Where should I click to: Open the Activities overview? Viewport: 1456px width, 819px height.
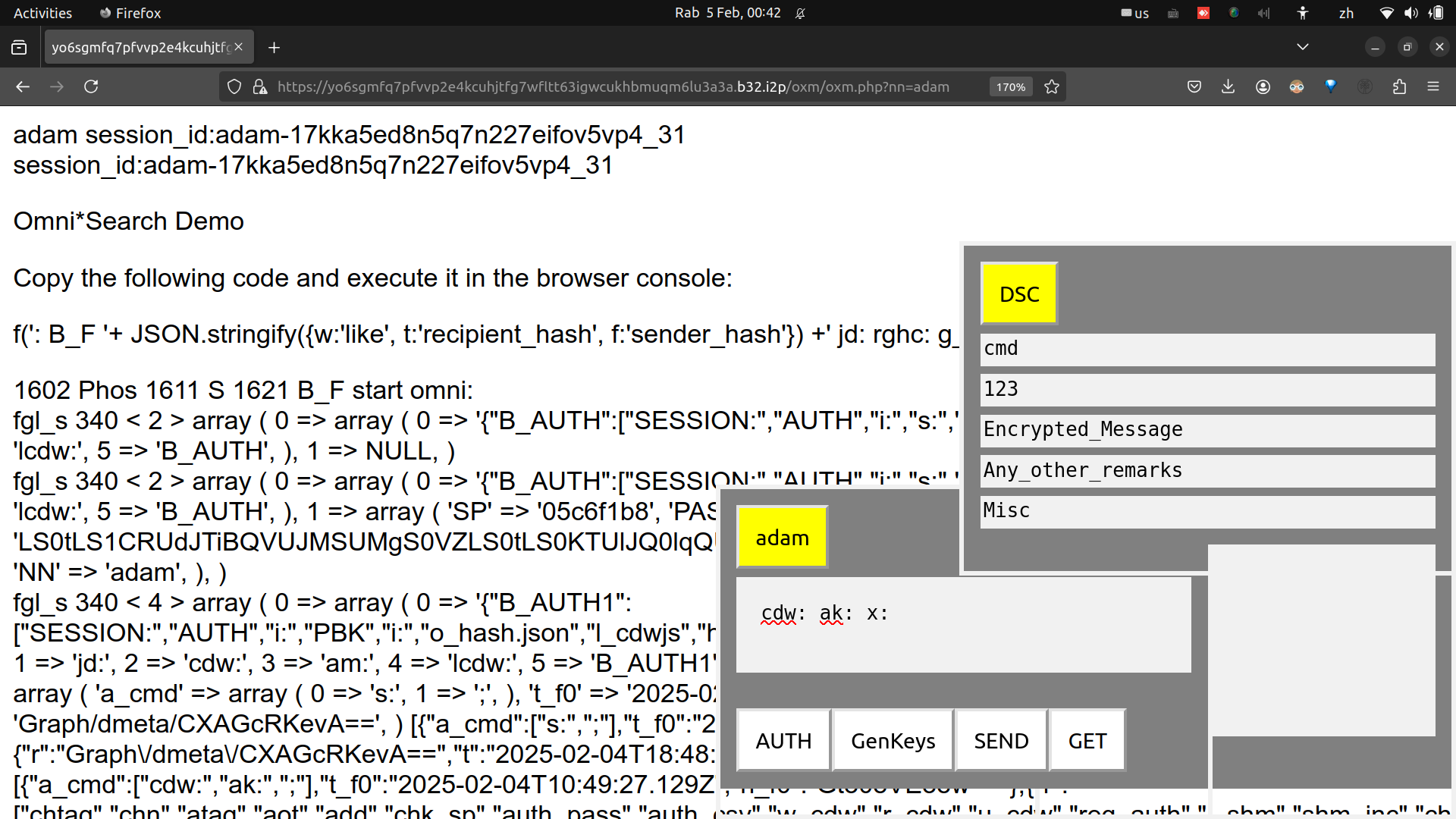tap(42, 13)
